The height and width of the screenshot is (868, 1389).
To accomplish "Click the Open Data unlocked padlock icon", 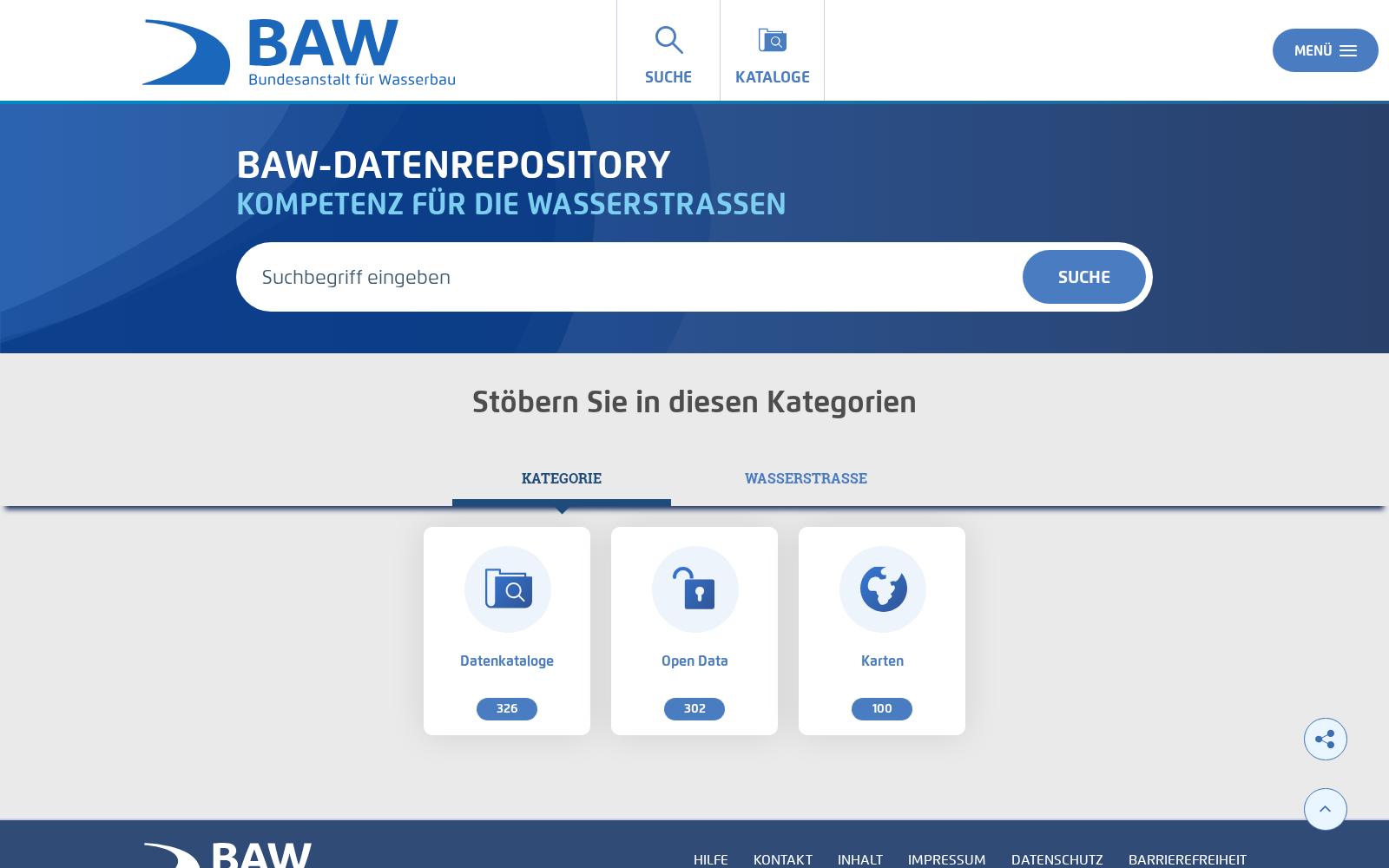I will [x=695, y=589].
